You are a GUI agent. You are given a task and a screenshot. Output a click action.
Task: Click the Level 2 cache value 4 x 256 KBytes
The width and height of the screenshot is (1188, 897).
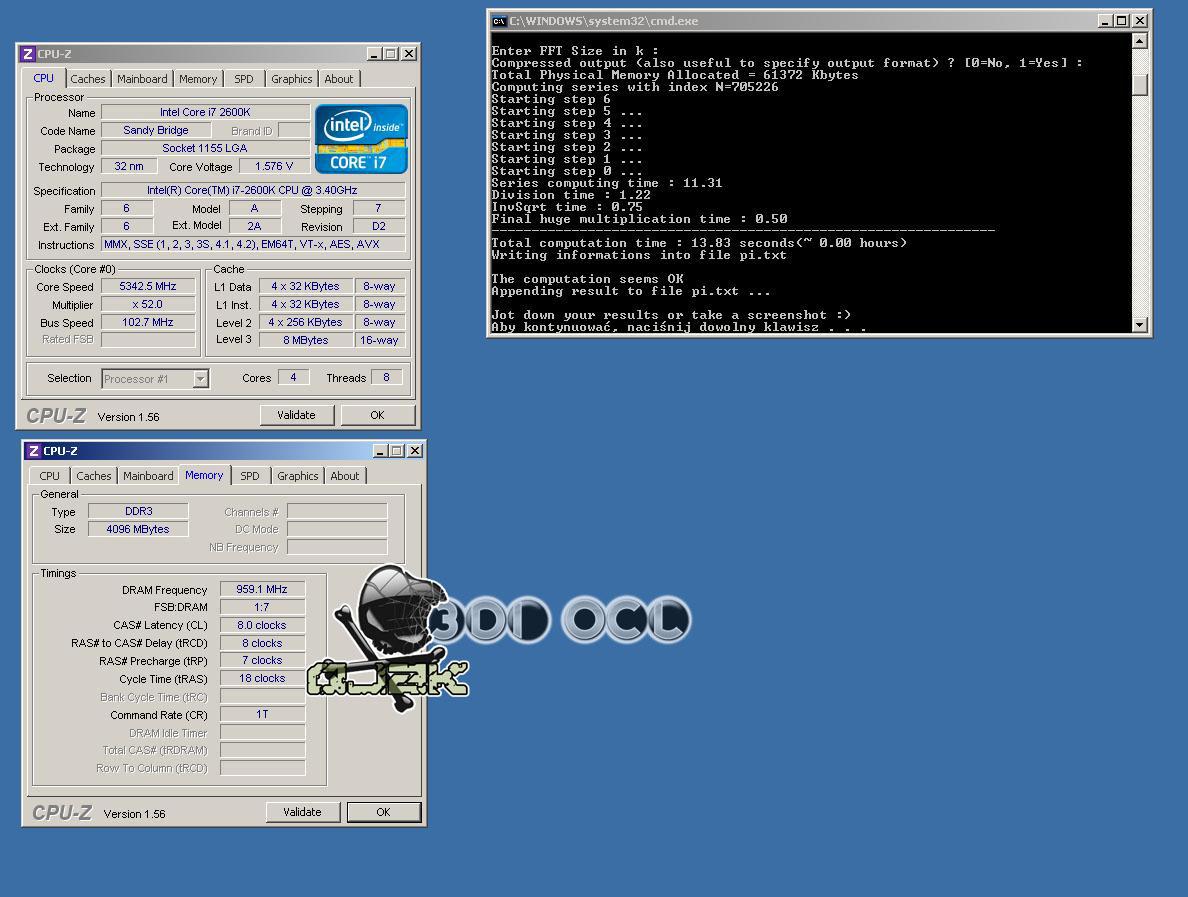click(306, 323)
